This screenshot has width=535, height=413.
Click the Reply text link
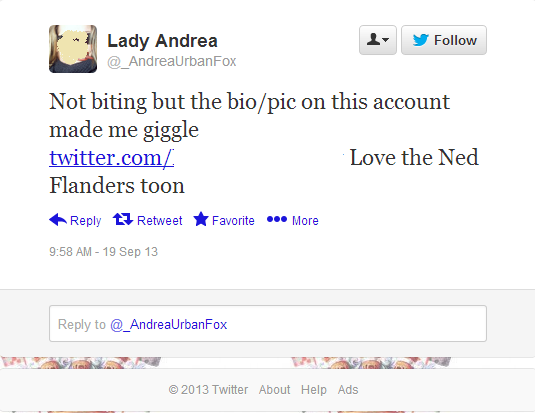[86, 220]
